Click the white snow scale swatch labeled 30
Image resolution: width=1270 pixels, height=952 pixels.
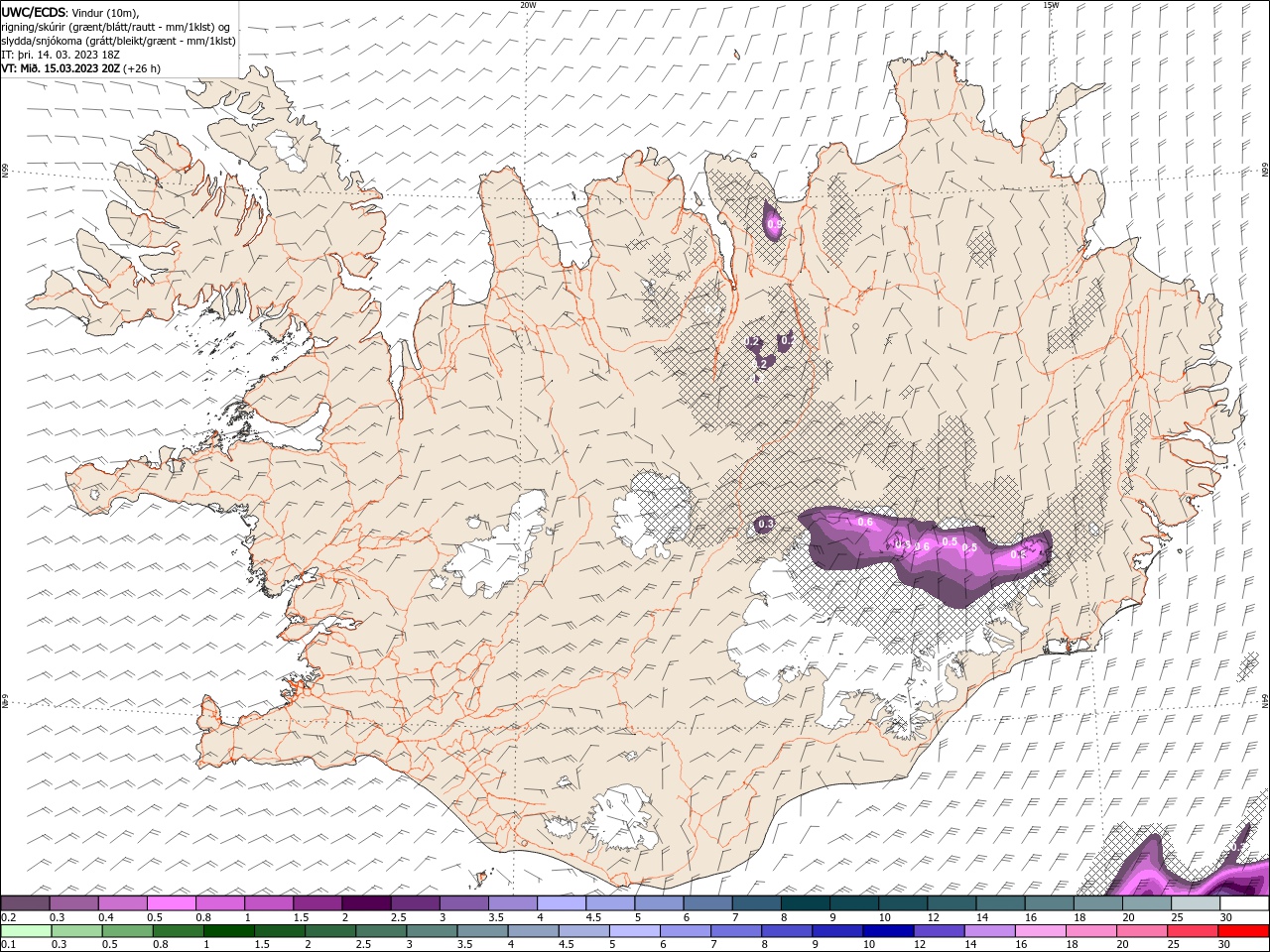pyautogui.click(x=1243, y=903)
